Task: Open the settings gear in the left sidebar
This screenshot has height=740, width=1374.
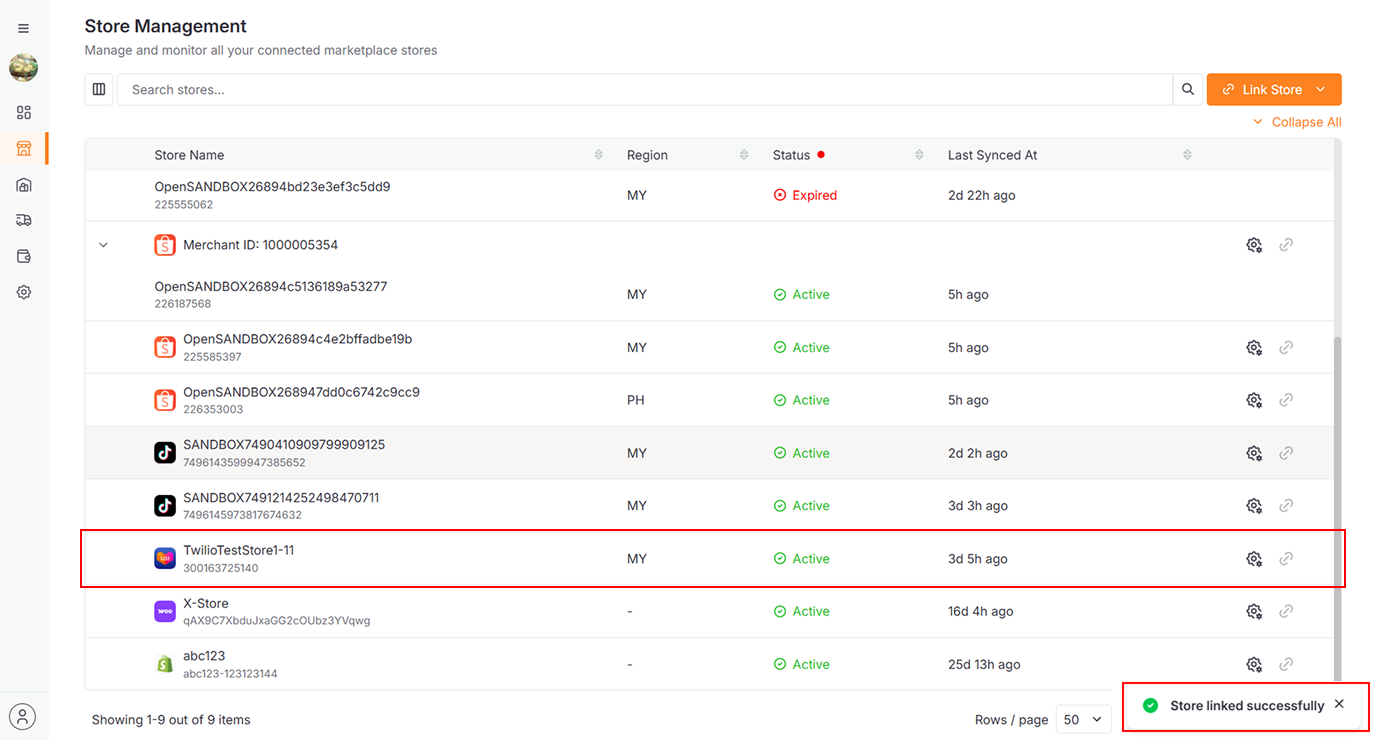Action: click(24, 292)
